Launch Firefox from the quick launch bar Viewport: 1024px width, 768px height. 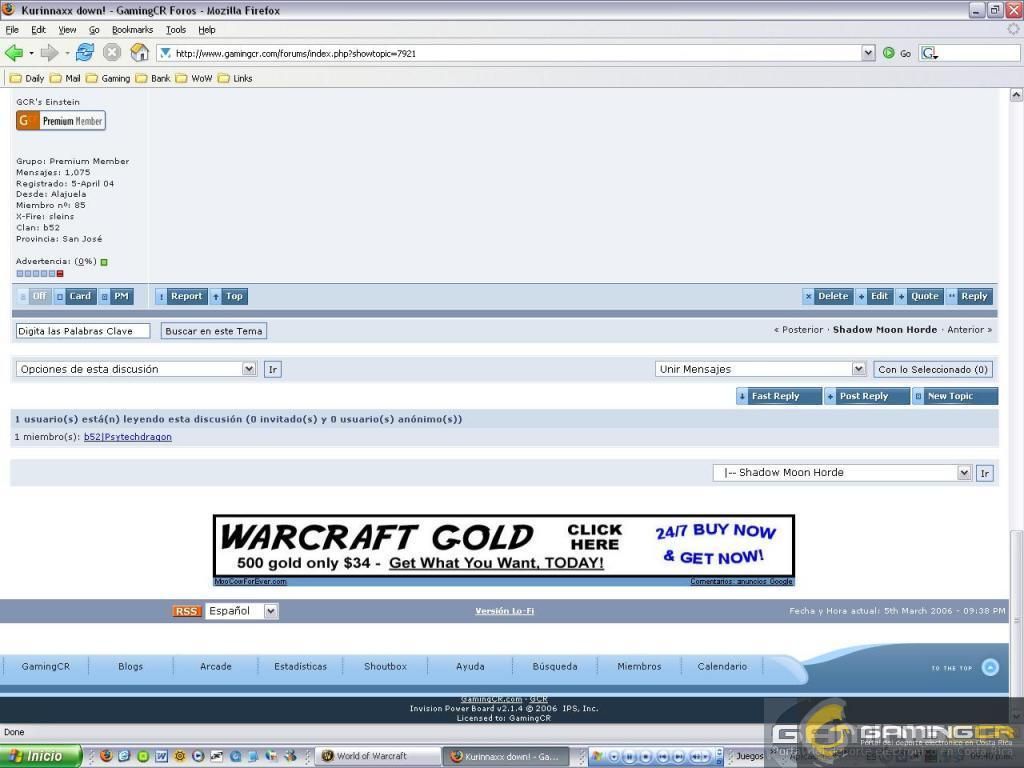106,756
